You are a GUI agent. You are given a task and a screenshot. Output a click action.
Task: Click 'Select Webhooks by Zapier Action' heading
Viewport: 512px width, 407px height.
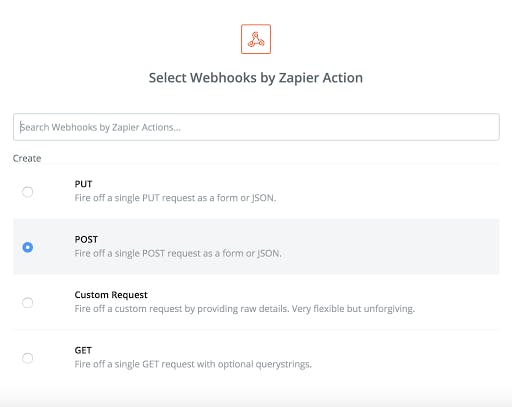(x=256, y=78)
